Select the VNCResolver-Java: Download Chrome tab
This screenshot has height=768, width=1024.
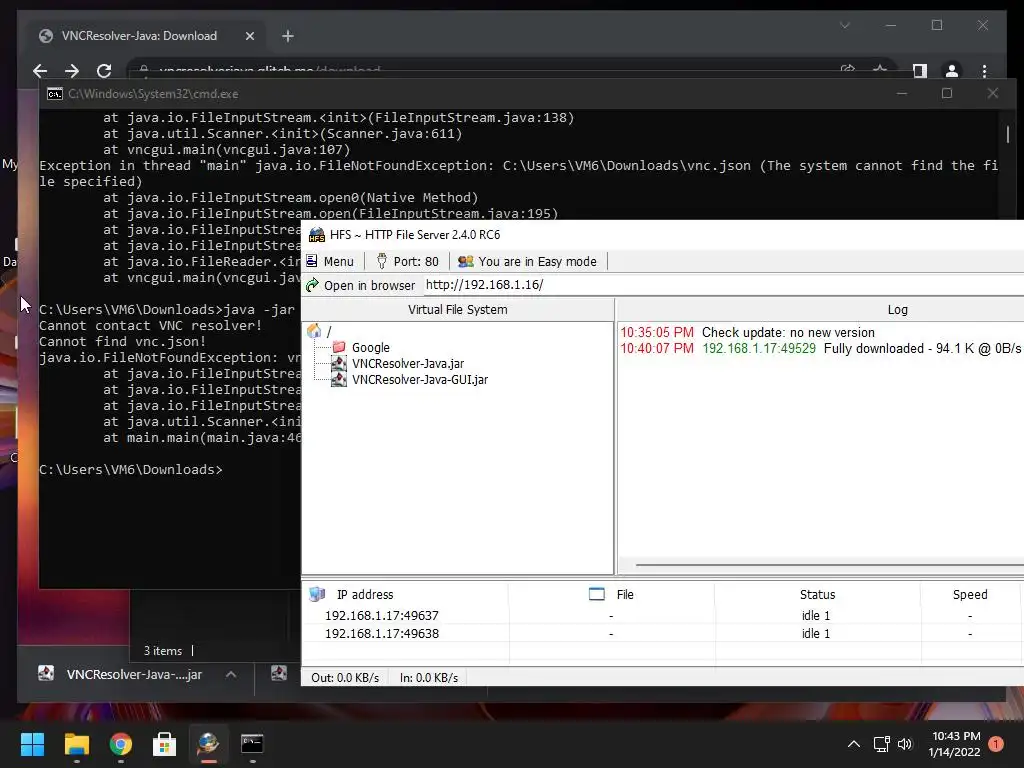140,36
